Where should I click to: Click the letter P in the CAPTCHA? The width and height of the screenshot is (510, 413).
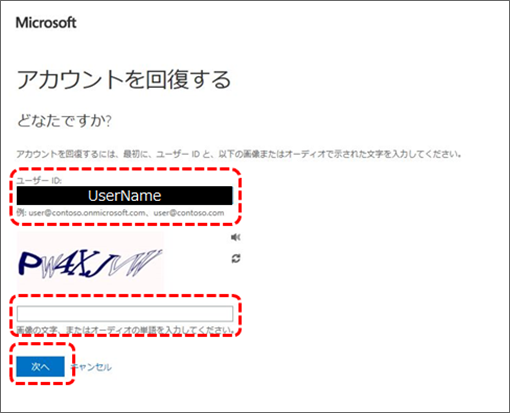(x=29, y=264)
